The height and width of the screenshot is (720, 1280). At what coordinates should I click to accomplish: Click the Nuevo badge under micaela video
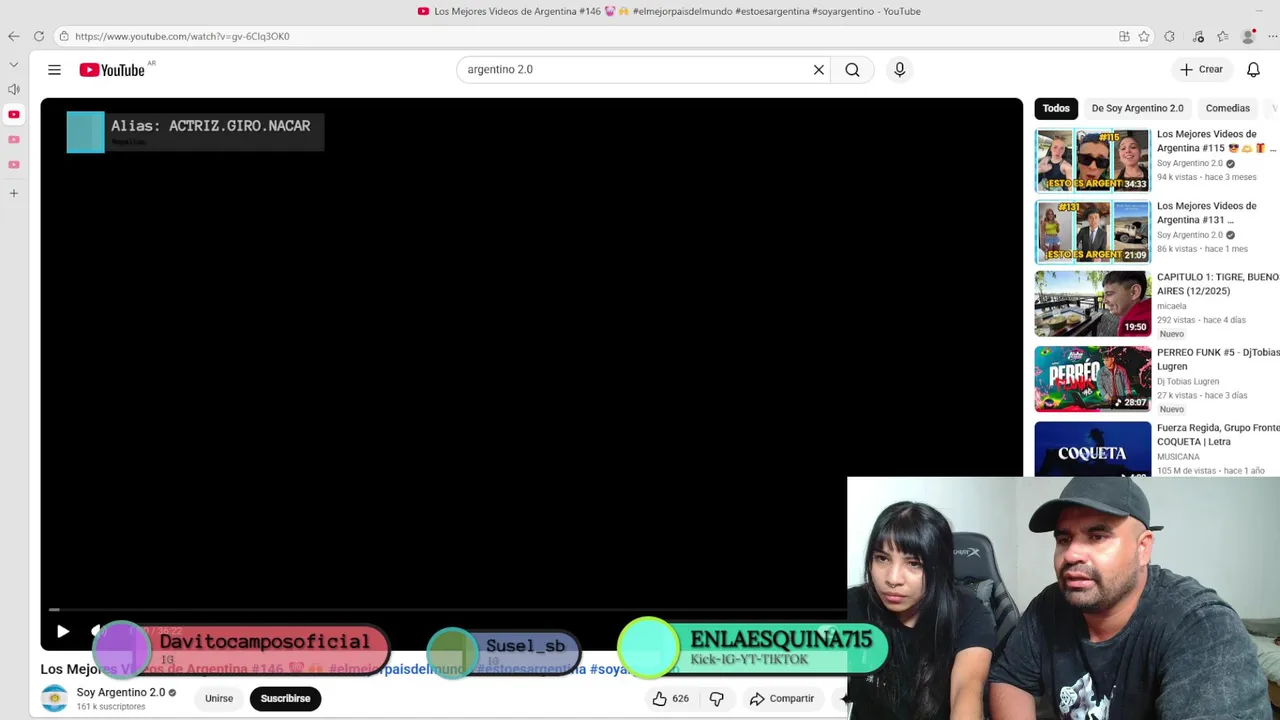pos(1171,334)
